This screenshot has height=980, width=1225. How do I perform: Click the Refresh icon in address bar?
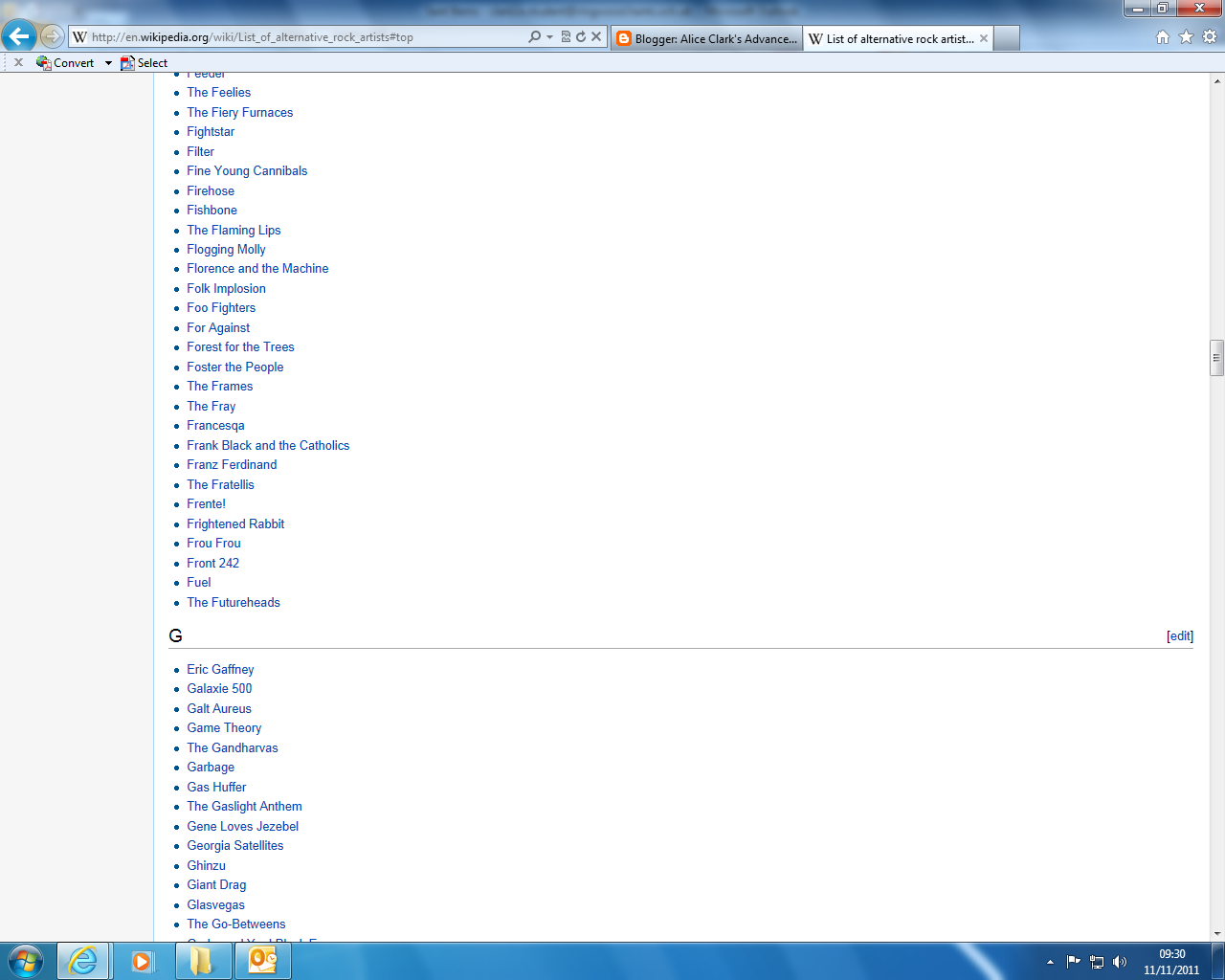tap(581, 36)
